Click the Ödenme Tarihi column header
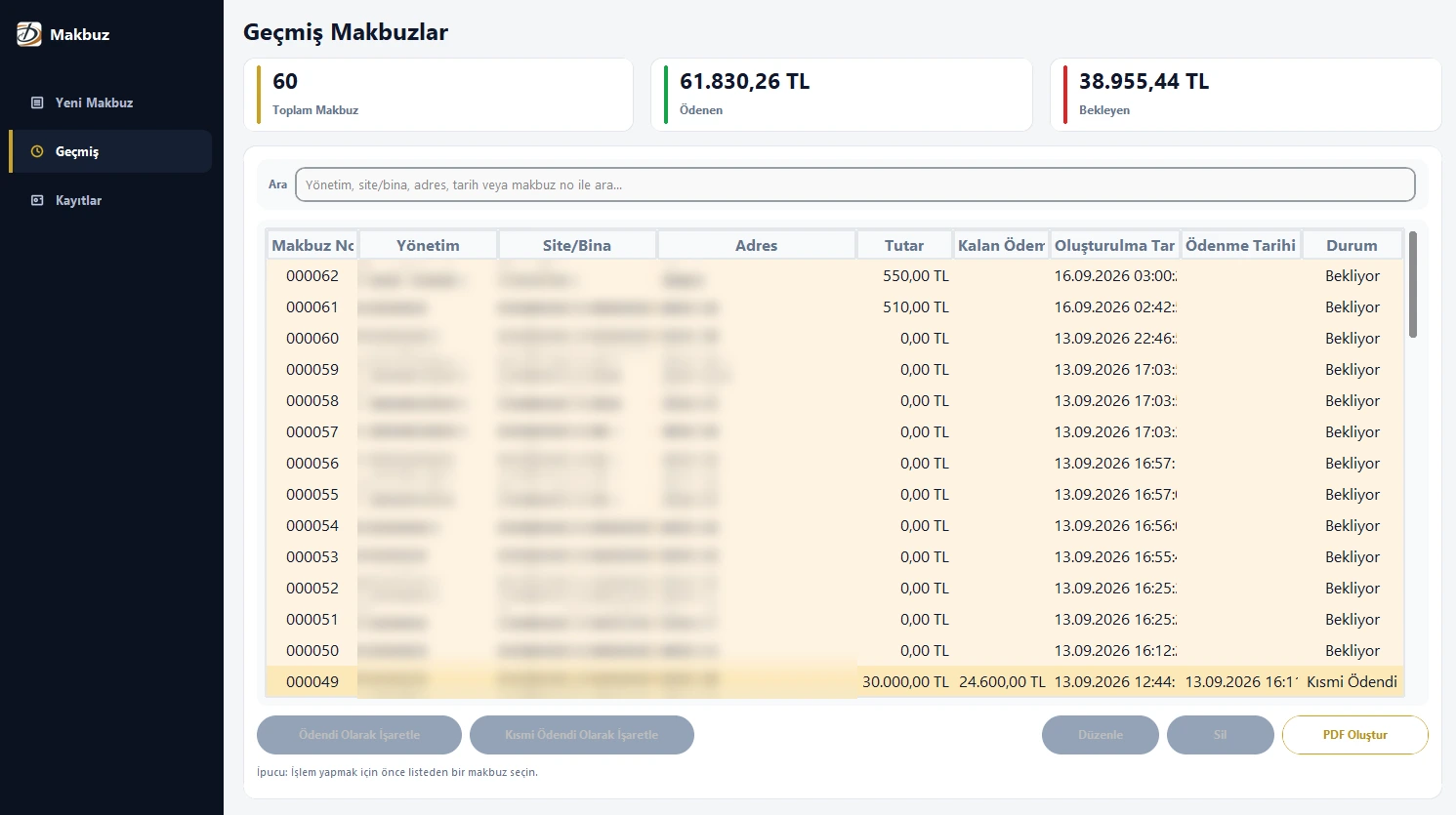Viewport: 1456px width, 815px height. point(1240,245)
